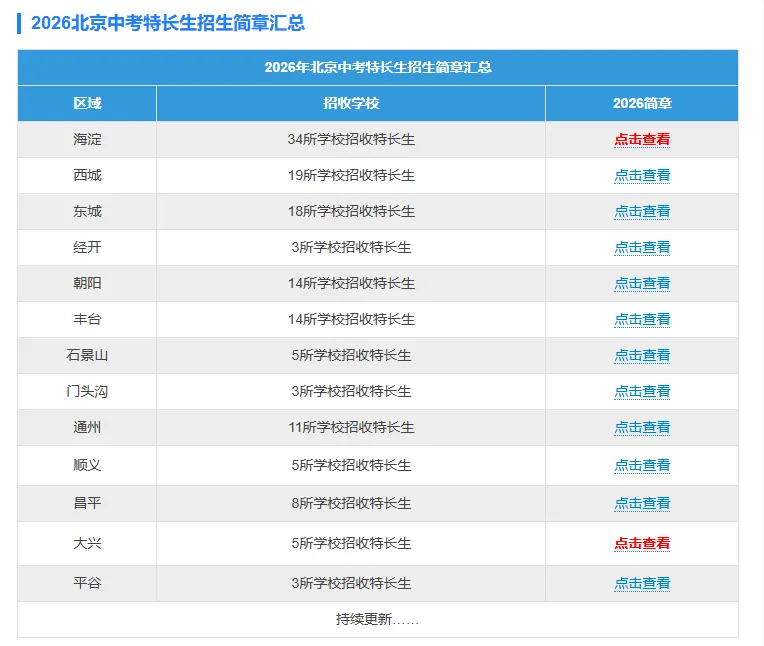Click the 持续更新…… footer text
Viewport: 764px width, 646px height.
coord(377,619)
